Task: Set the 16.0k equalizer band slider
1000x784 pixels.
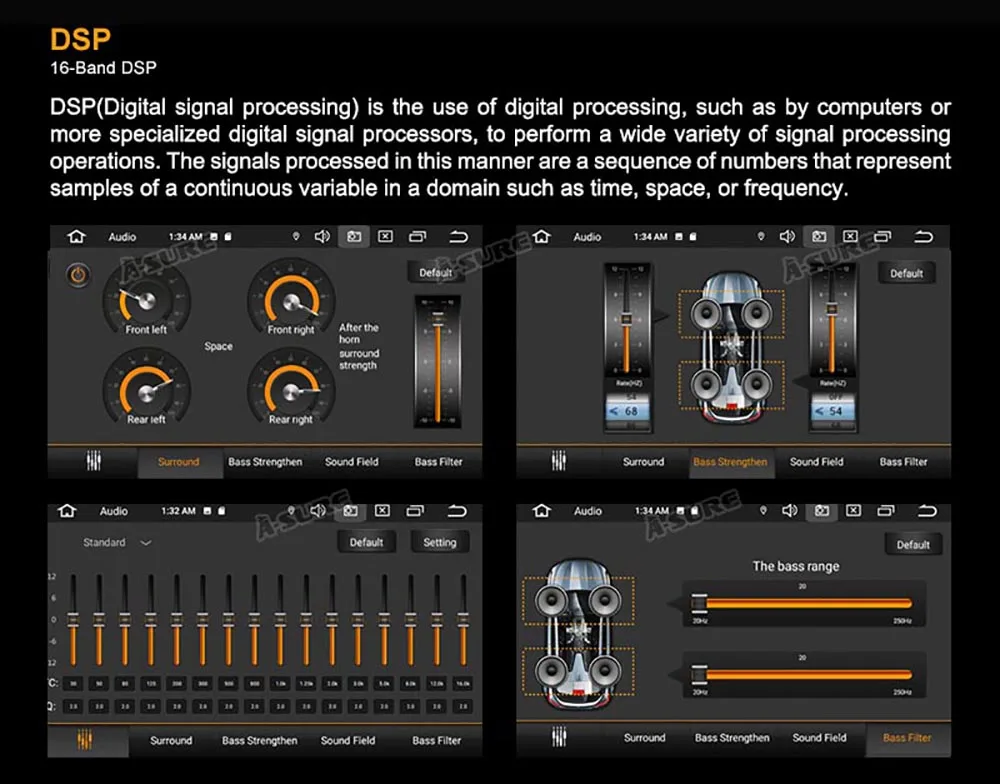Action: pos(463,619)
